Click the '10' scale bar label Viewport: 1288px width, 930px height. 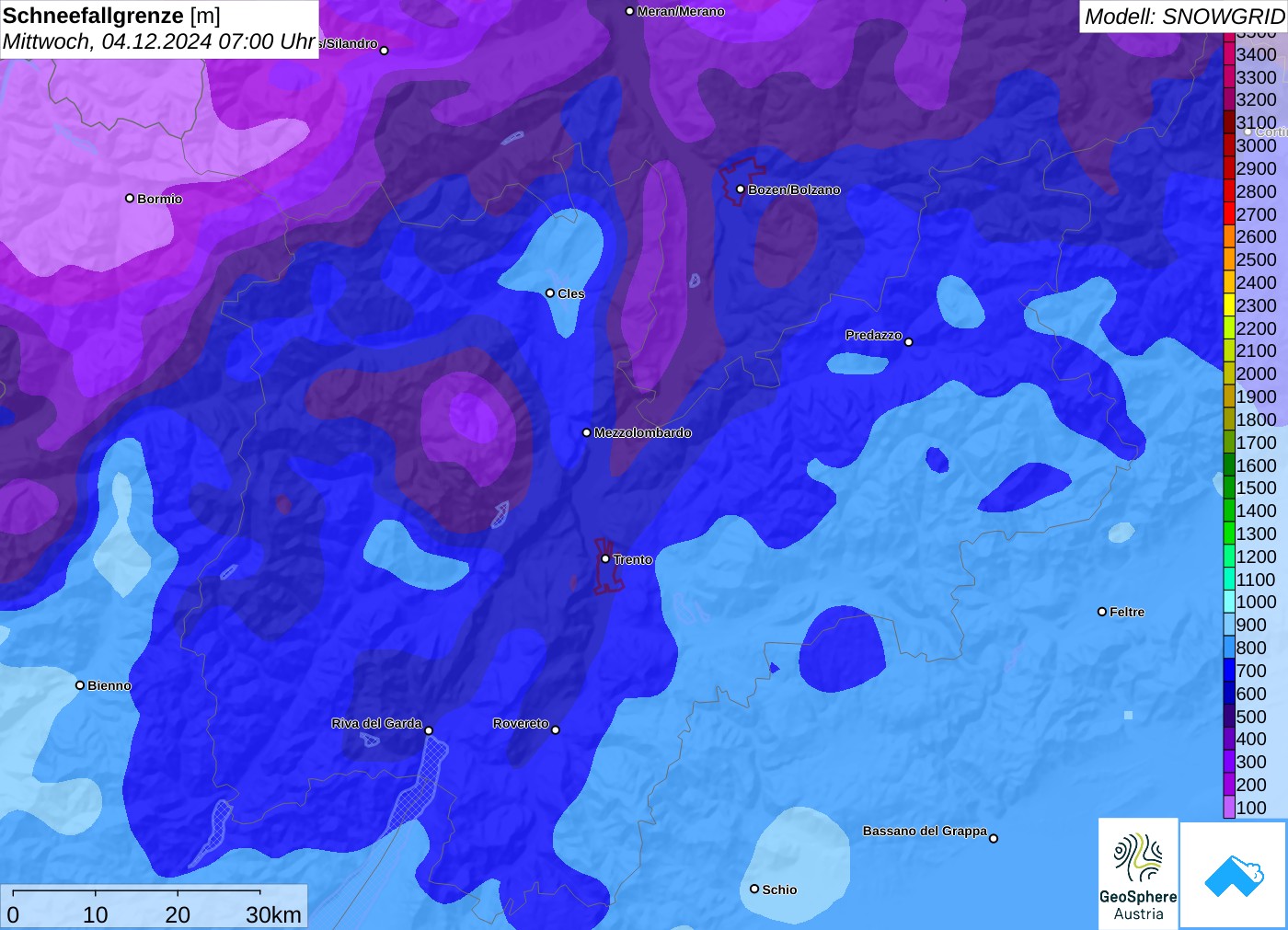(96, 915)
